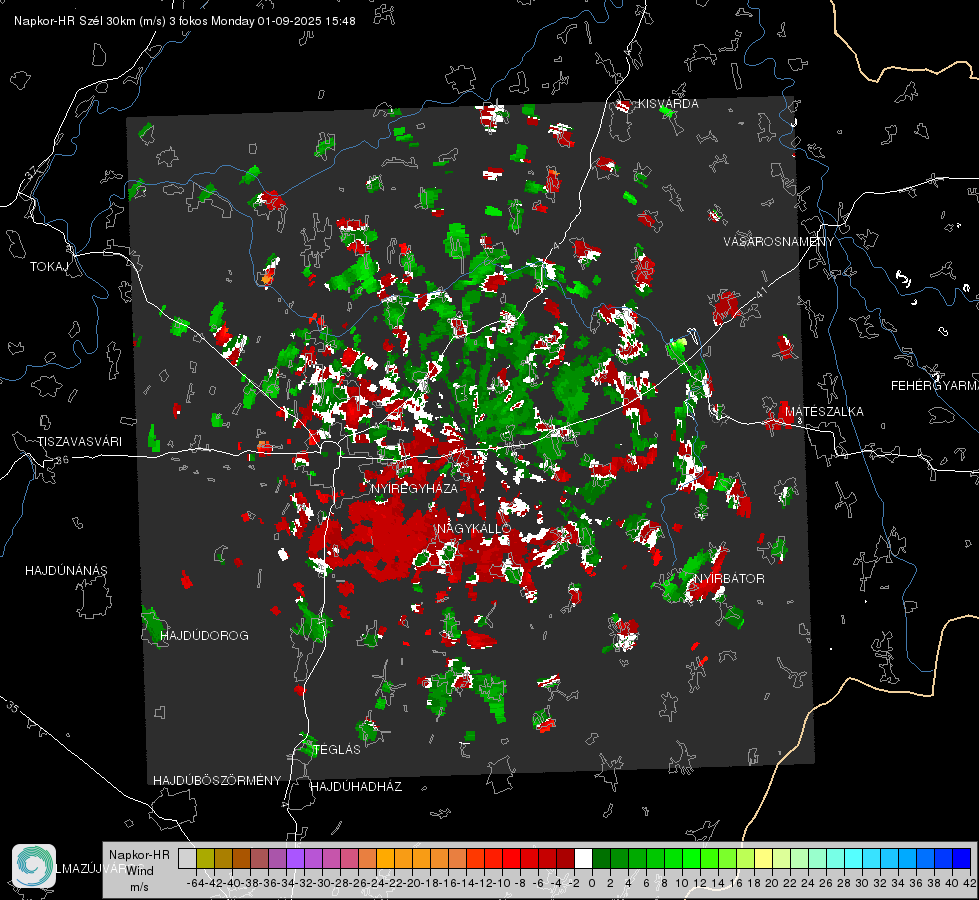This screenshot has width=979, height=900.
Task: Click the TÉGLÁS city label
Action: coord(337,750)
